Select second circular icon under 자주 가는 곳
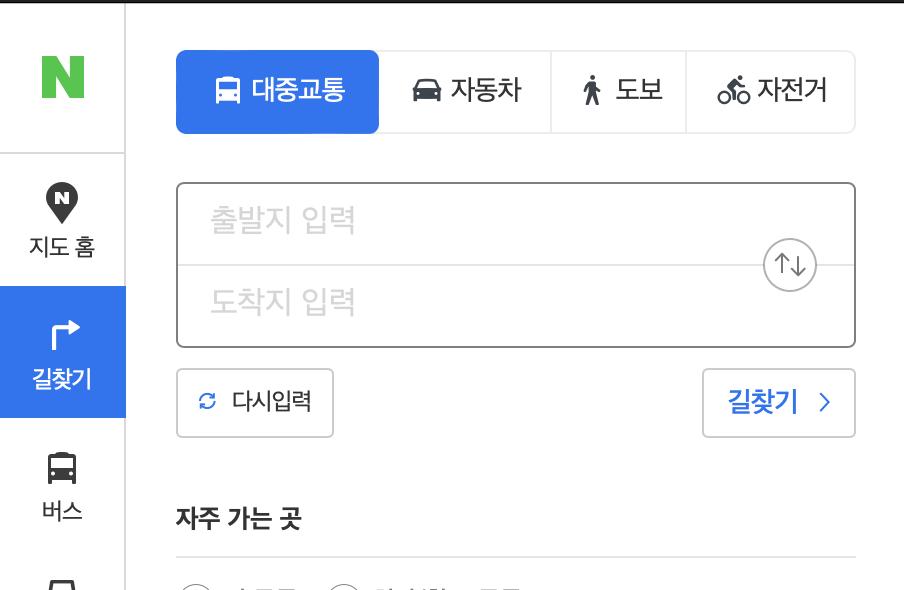 click(x=344, y=587)
